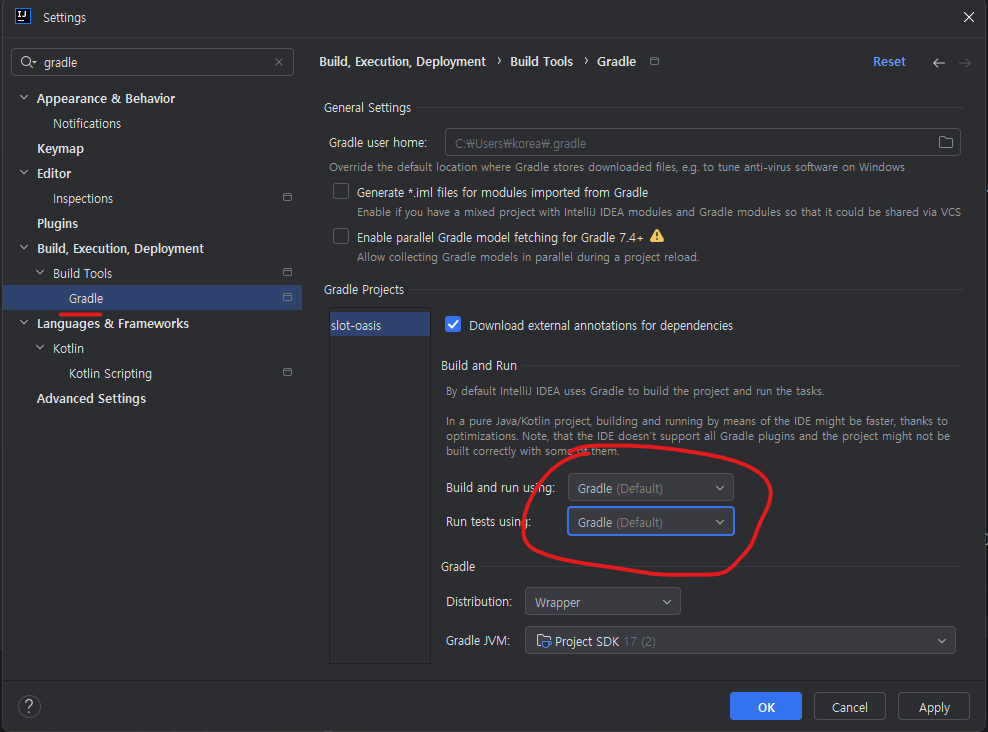Enable parallel Gradle model fetching checkbox
Screen dimensions: 988x732
click(341, 236)
